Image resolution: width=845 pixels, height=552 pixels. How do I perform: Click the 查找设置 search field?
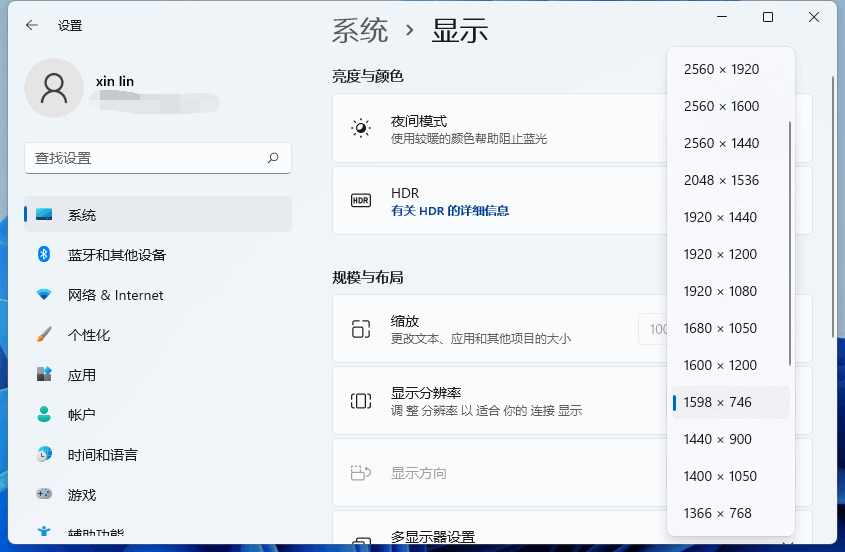point(158,158)
